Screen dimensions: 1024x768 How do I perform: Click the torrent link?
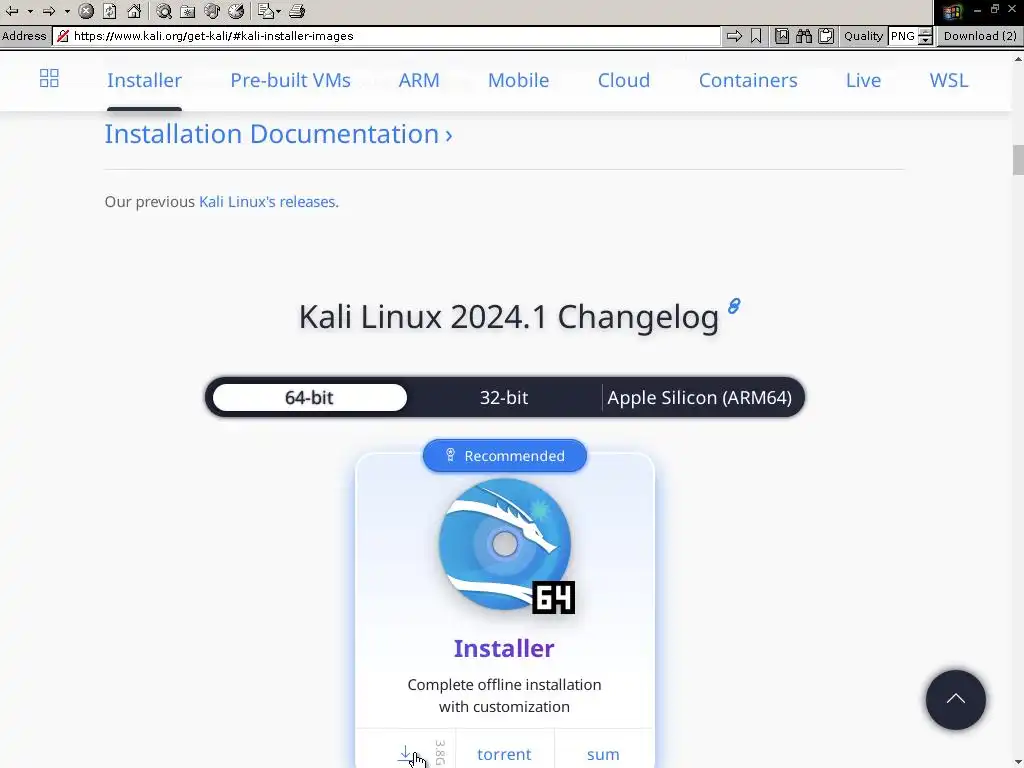click(504, 754)
